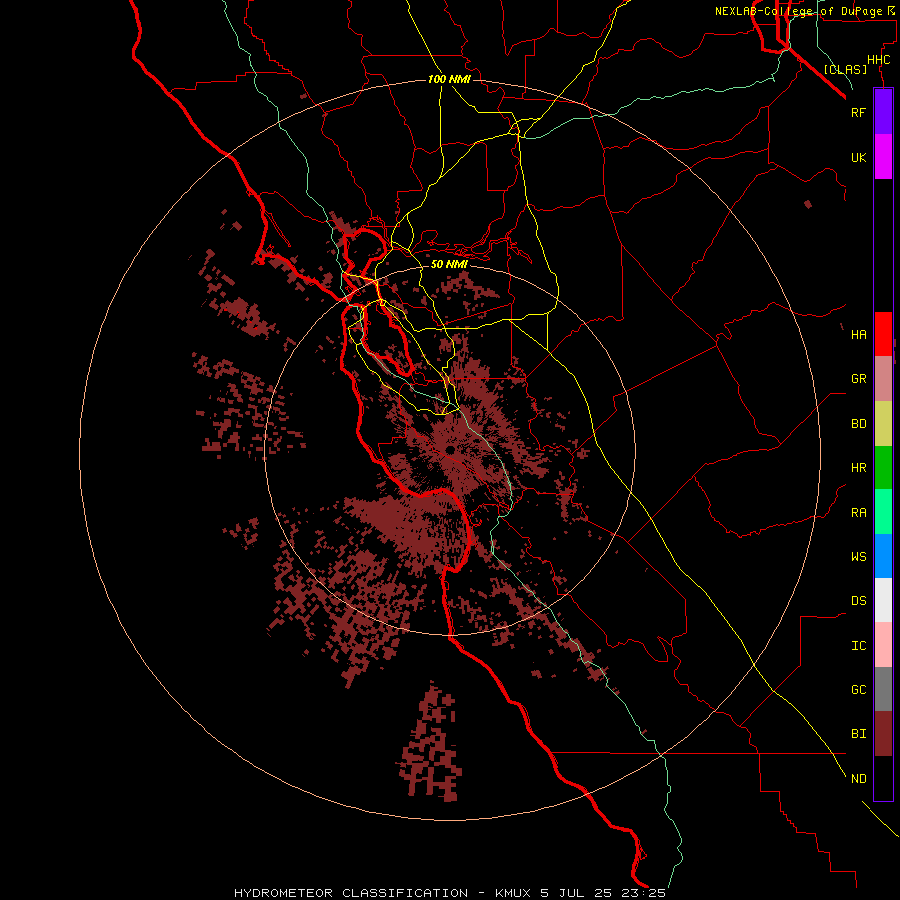The image size is (900, 900).
Task: Click the UK legend label
Action: point(858,157)
